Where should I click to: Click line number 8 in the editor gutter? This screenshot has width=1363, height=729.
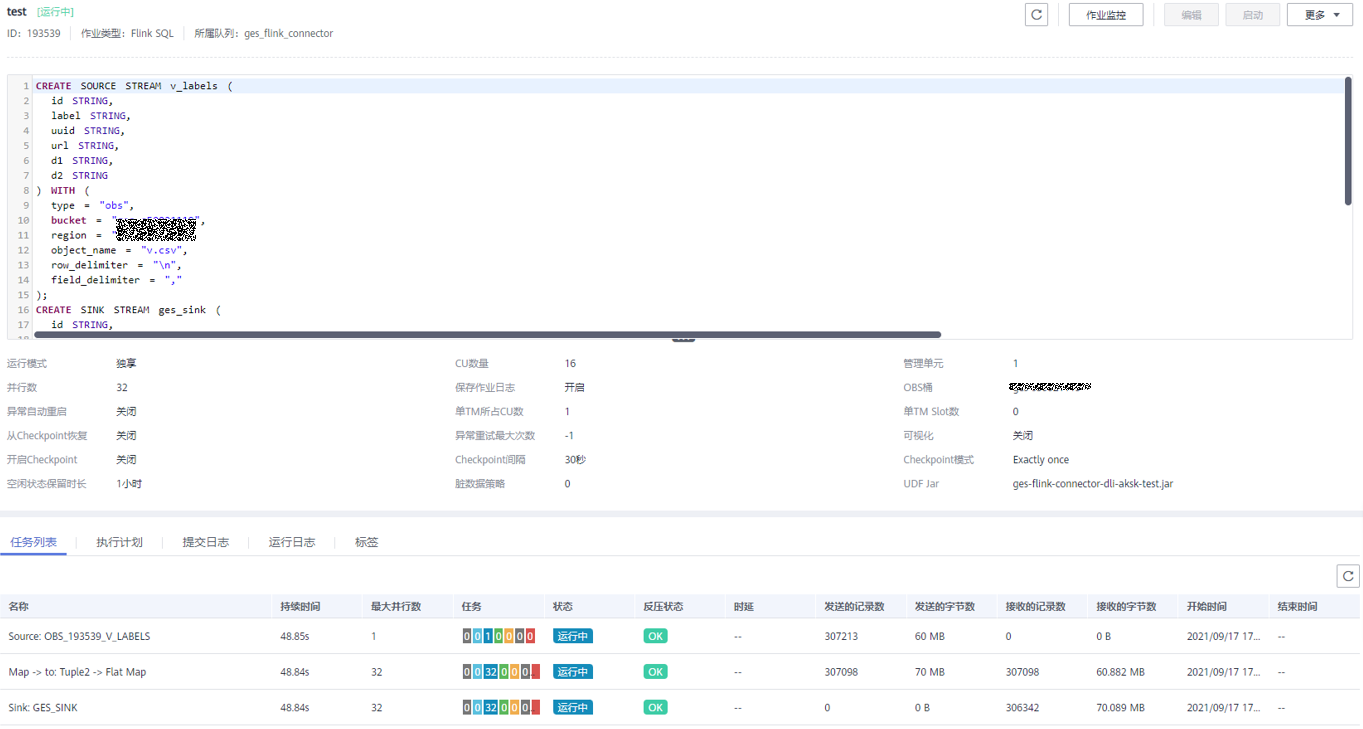point(26,190)
